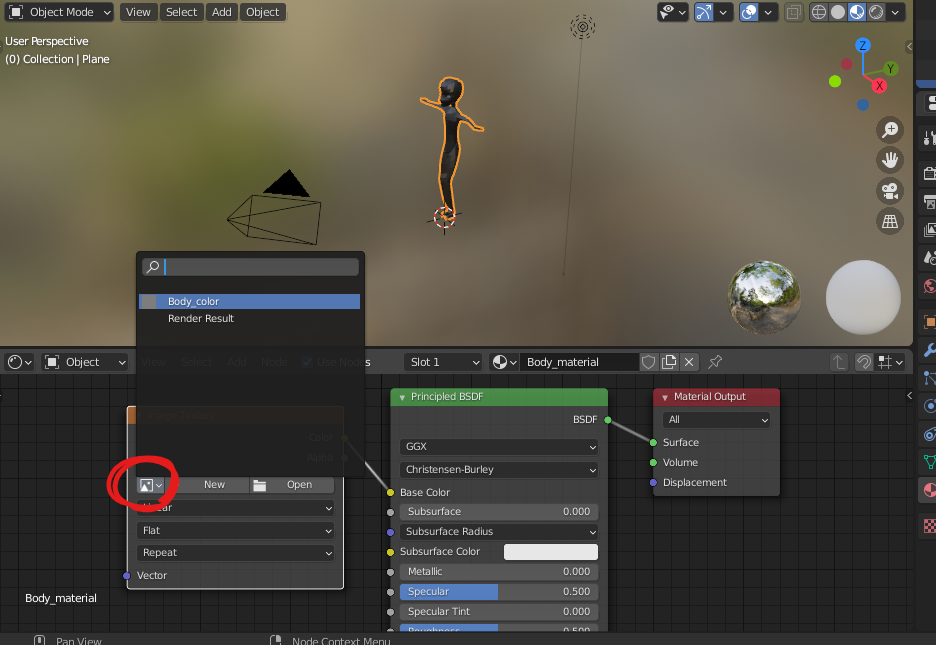Open the viewport Select menu
Screen dimensions: 936x645
(181, 12)
